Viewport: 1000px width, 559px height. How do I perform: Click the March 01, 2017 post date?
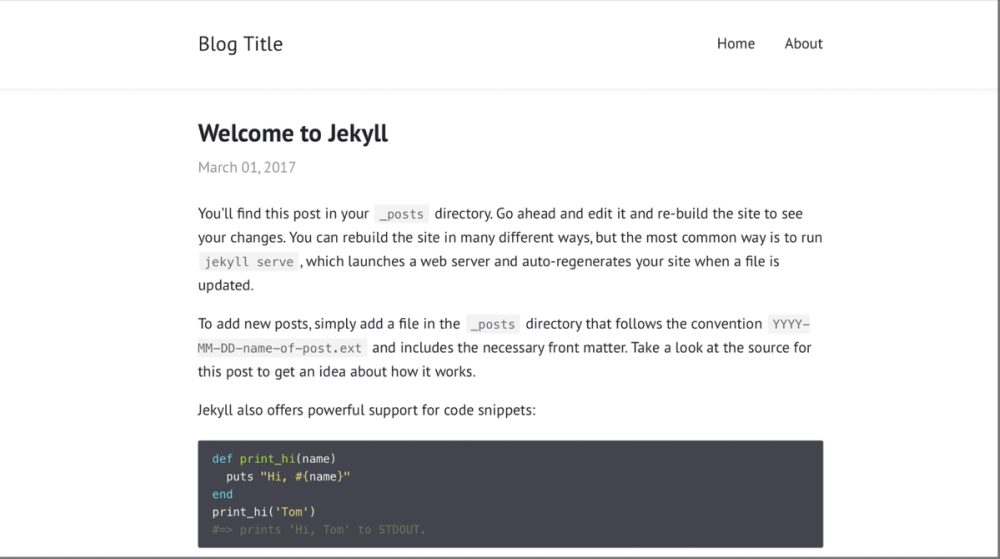246,167
